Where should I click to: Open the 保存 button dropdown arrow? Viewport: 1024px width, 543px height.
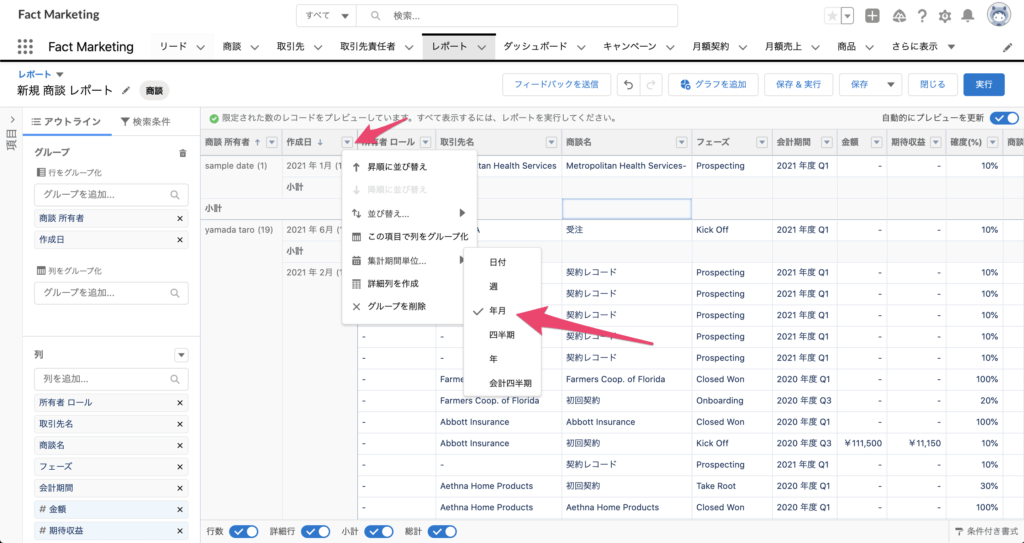pyautogui.click(x=890, y=85)
